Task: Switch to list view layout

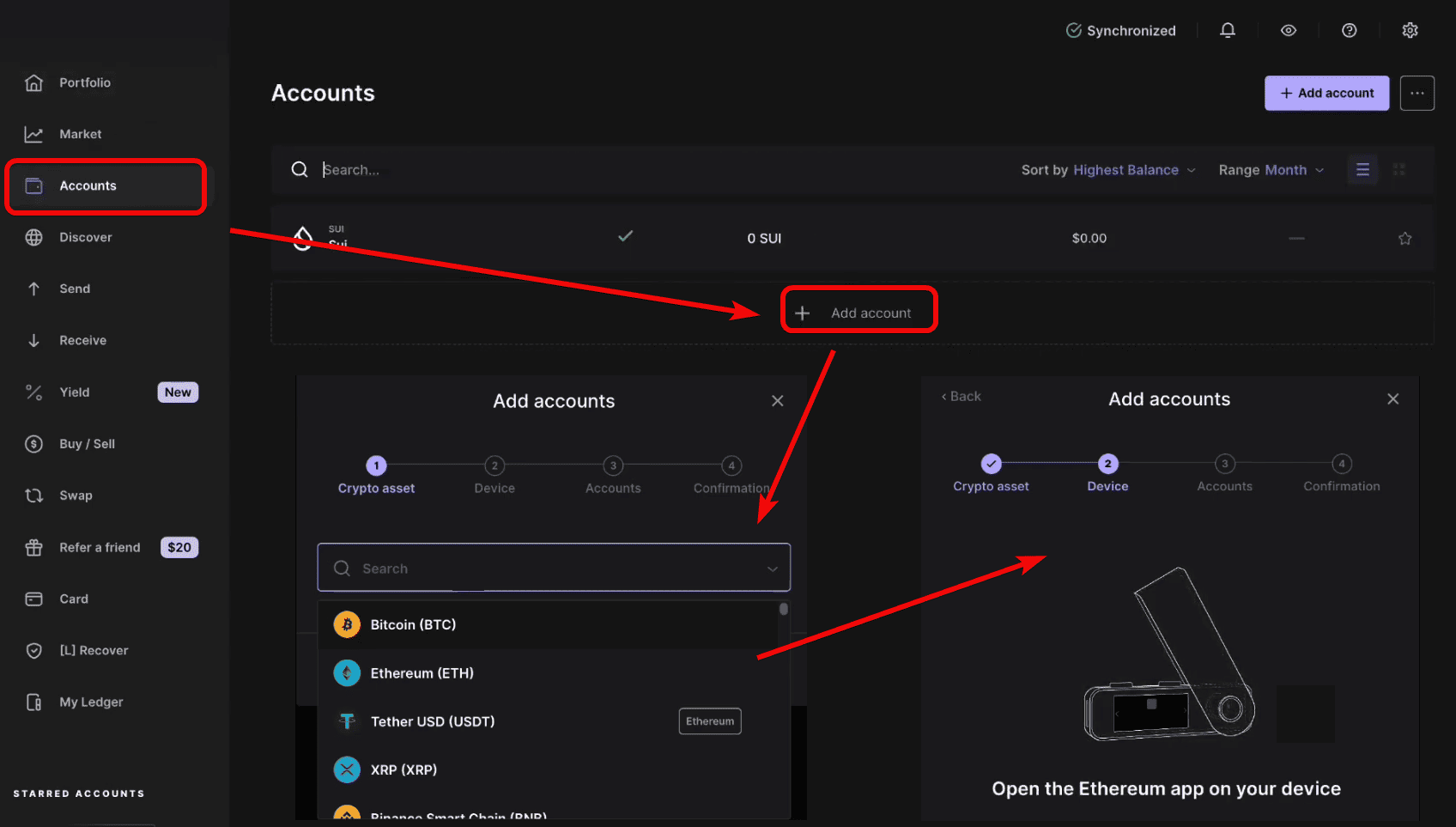Action: tap(1362, 170)
